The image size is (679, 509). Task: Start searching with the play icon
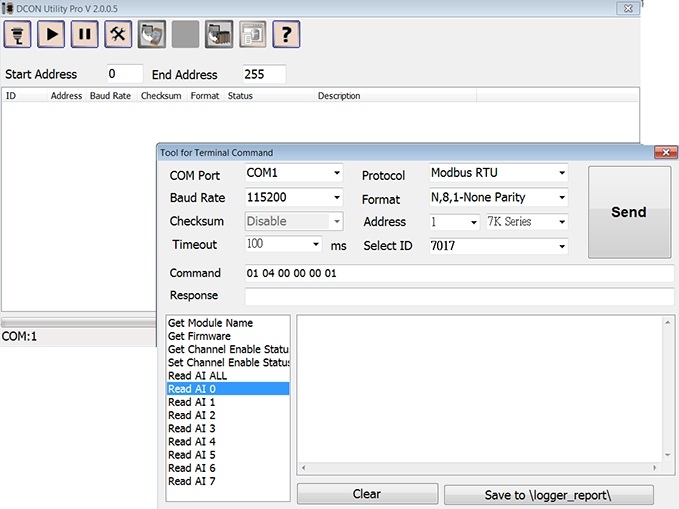[x=51, y=34]
